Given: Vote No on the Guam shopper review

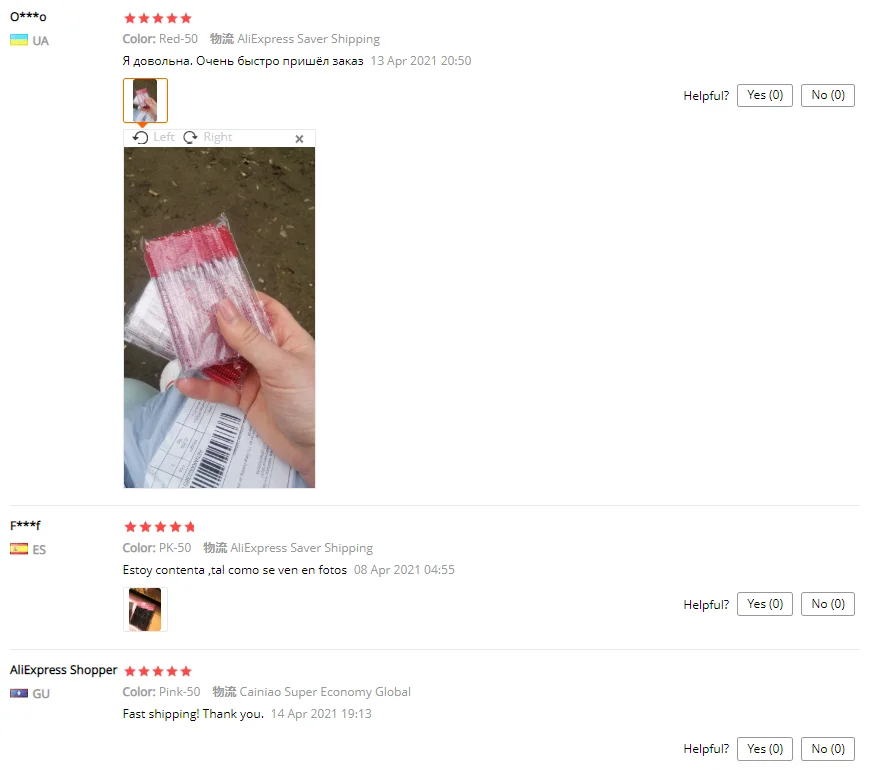Looking at the screenshot, I should click(x=828, y=748).
